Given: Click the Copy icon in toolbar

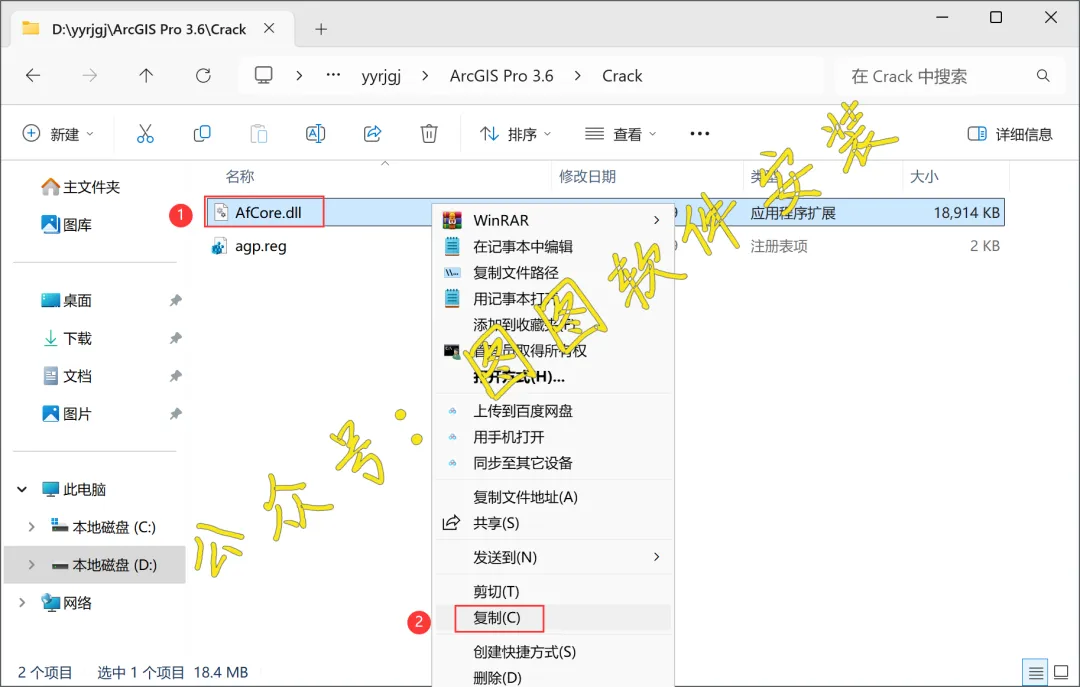Looking at the screenshot, I should pos(202,134).
